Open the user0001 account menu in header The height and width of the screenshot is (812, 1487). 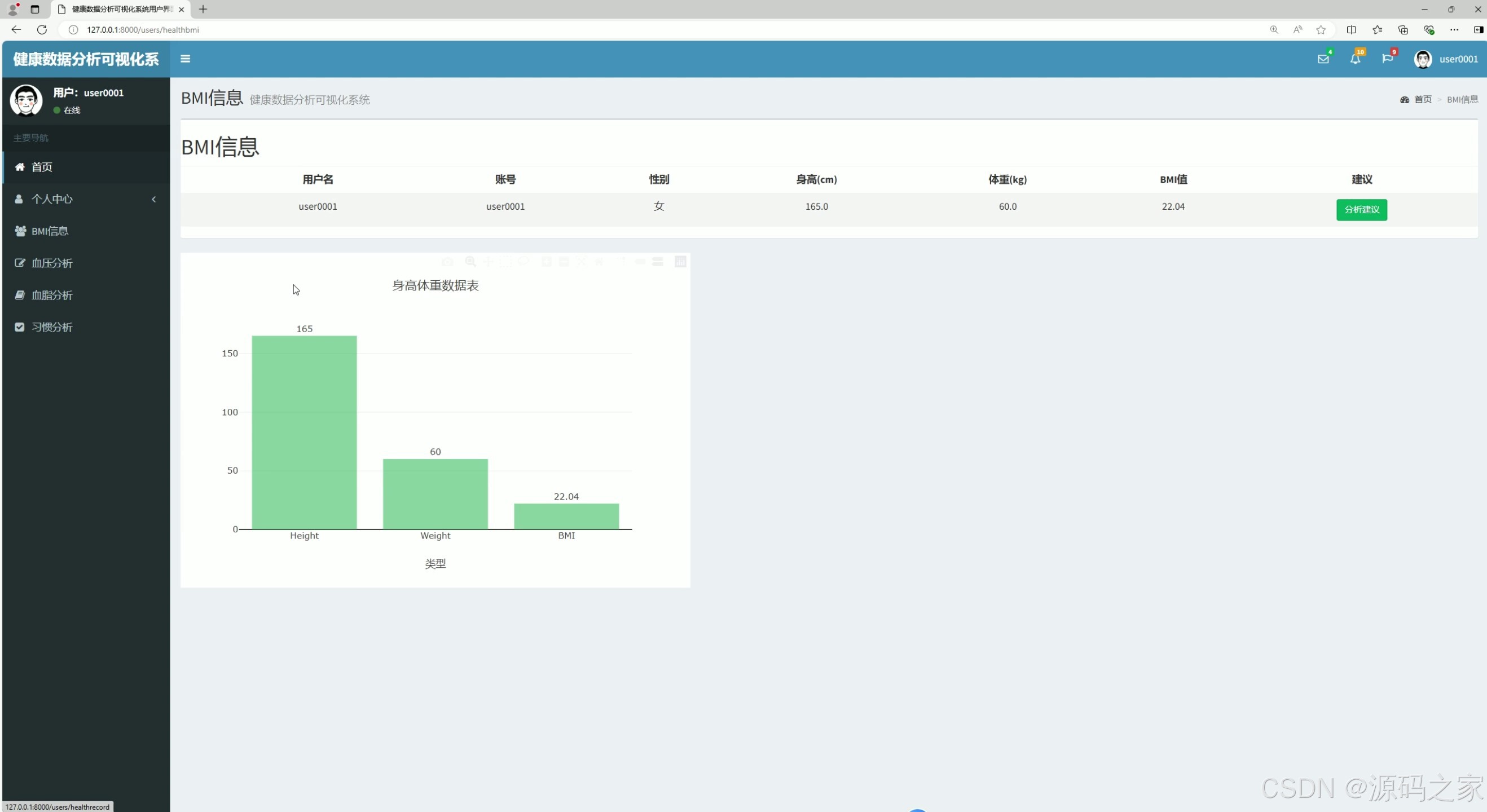pyautogui.click(x=1446, y=59)
